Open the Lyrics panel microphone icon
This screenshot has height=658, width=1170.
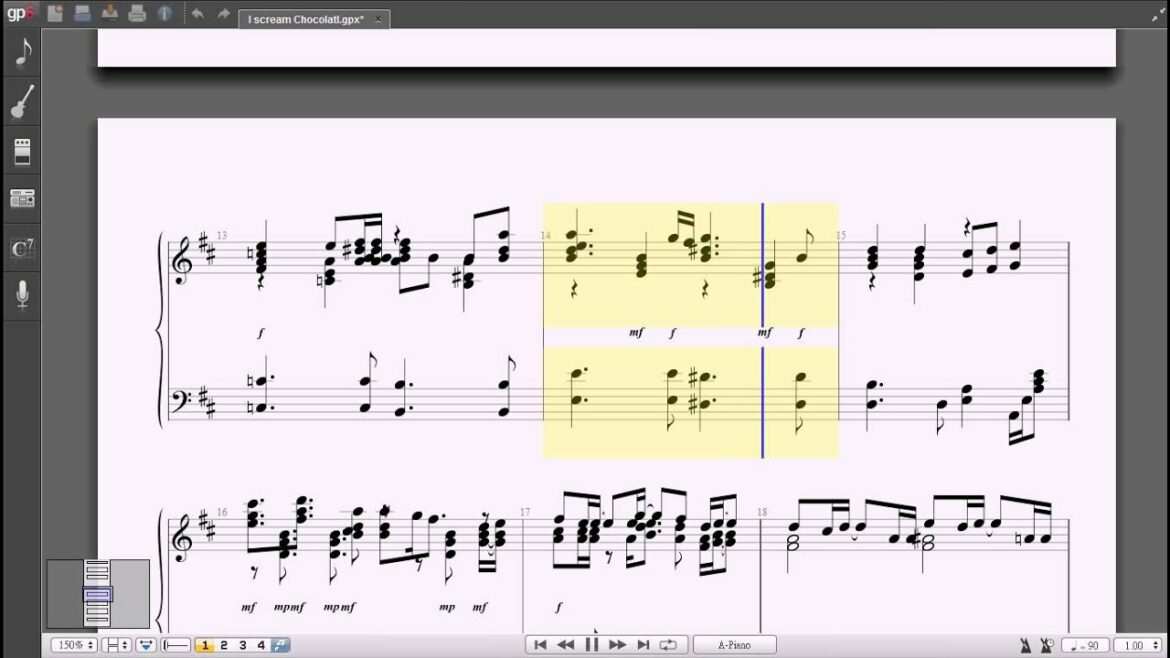click(22, 295)
